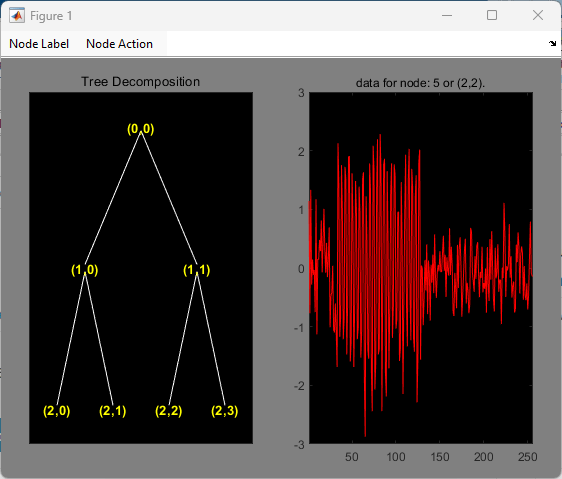Minimize the Figure 1 window
562x479 pixels.
447,15
